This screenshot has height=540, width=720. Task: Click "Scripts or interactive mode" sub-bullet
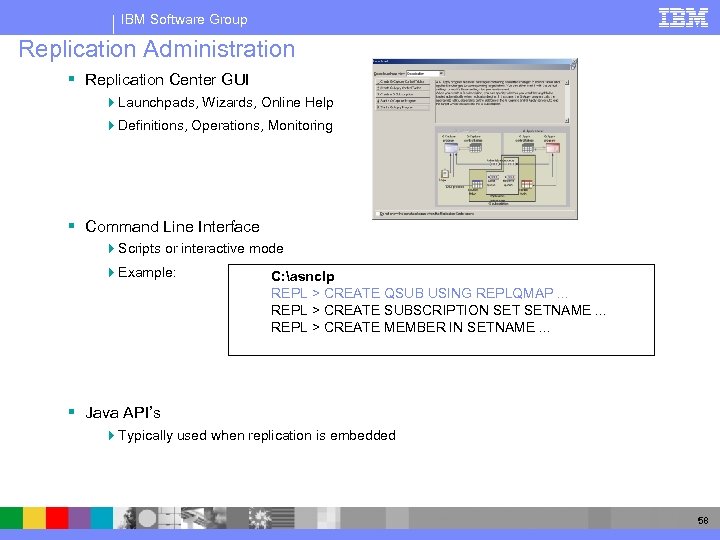pyautogui.click(x=201, y=248)
